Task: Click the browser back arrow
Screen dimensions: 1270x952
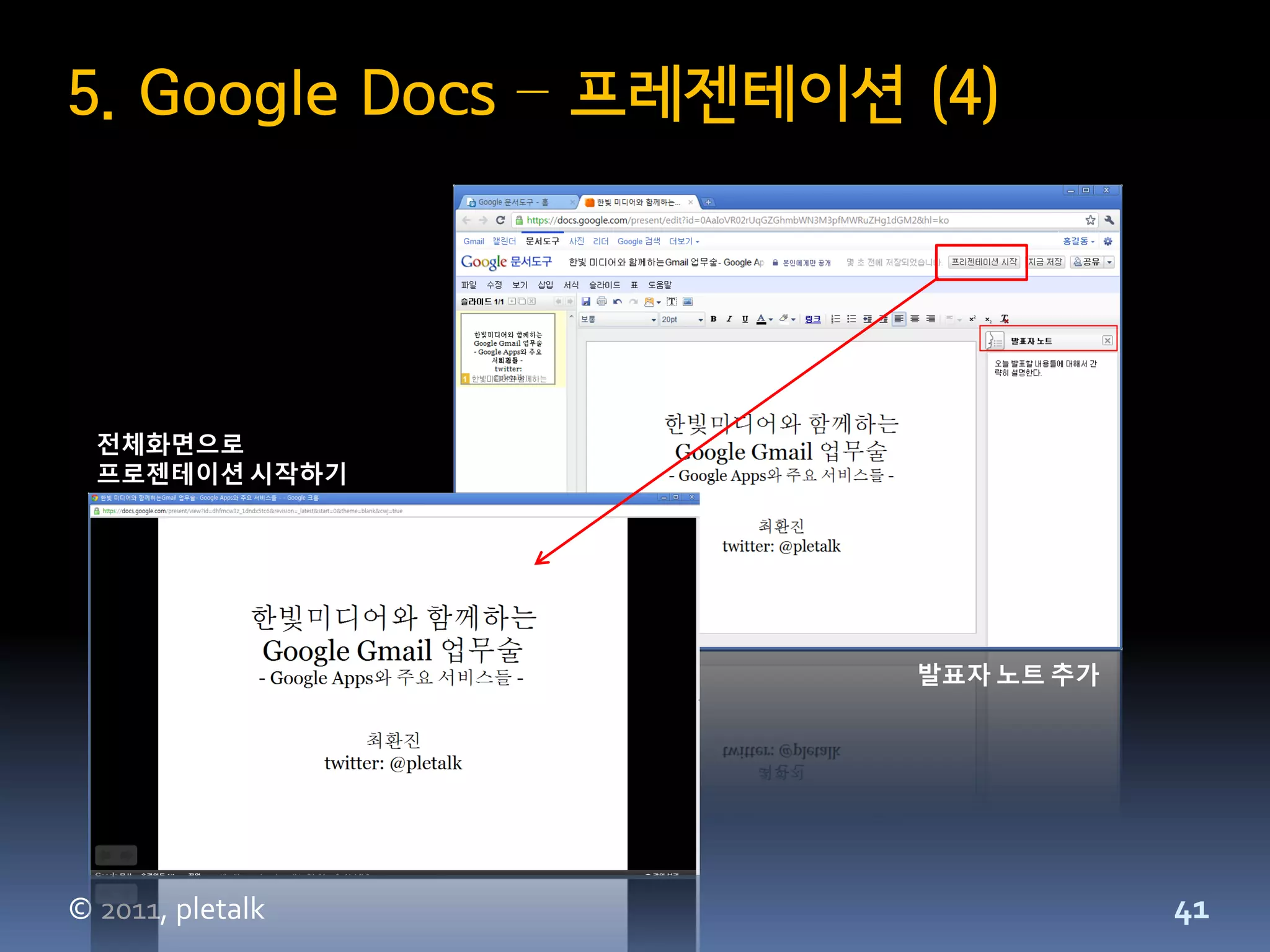Action: (467, 221)
